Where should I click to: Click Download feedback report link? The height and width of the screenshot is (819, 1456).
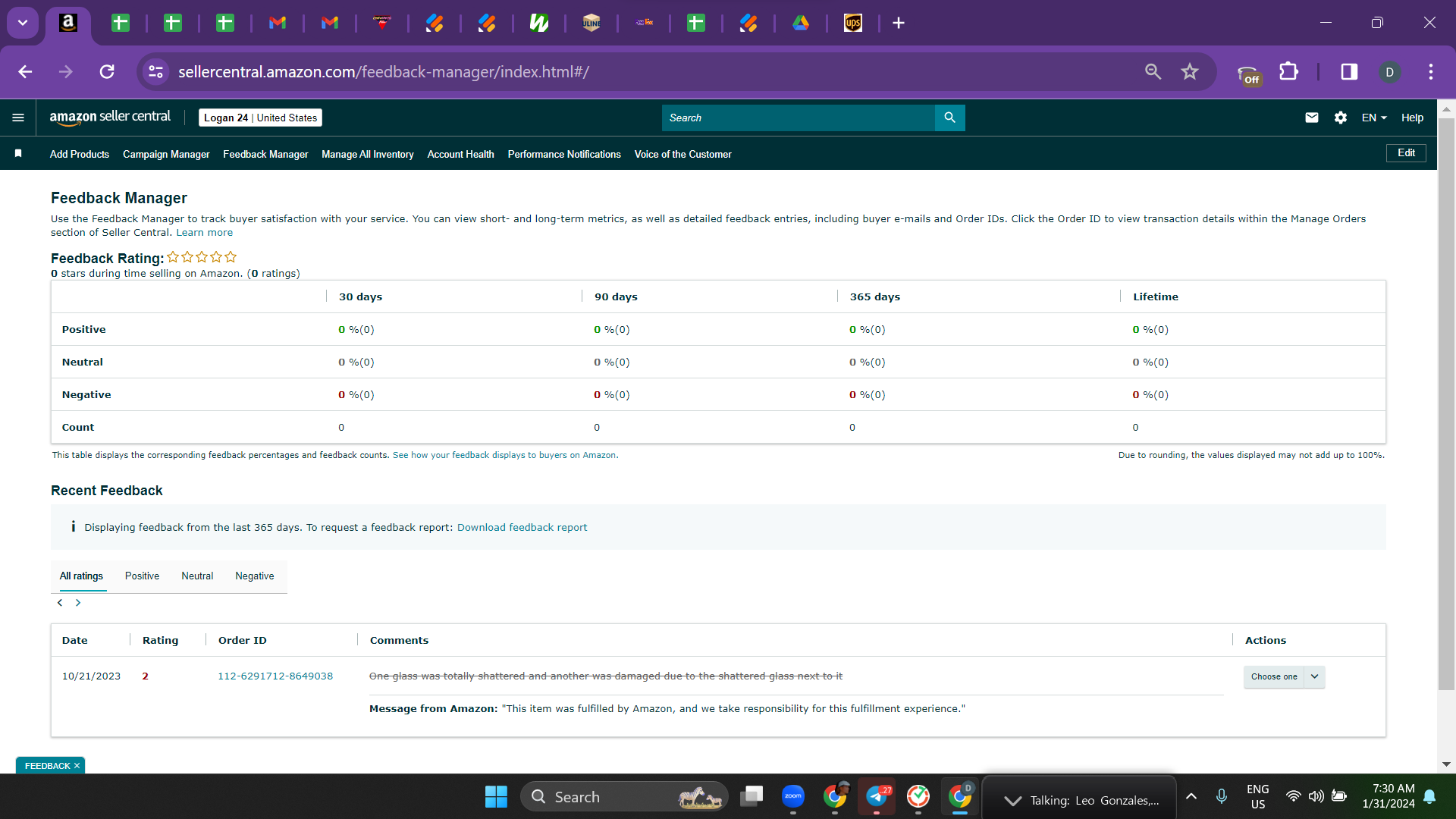tap(522, 528)
